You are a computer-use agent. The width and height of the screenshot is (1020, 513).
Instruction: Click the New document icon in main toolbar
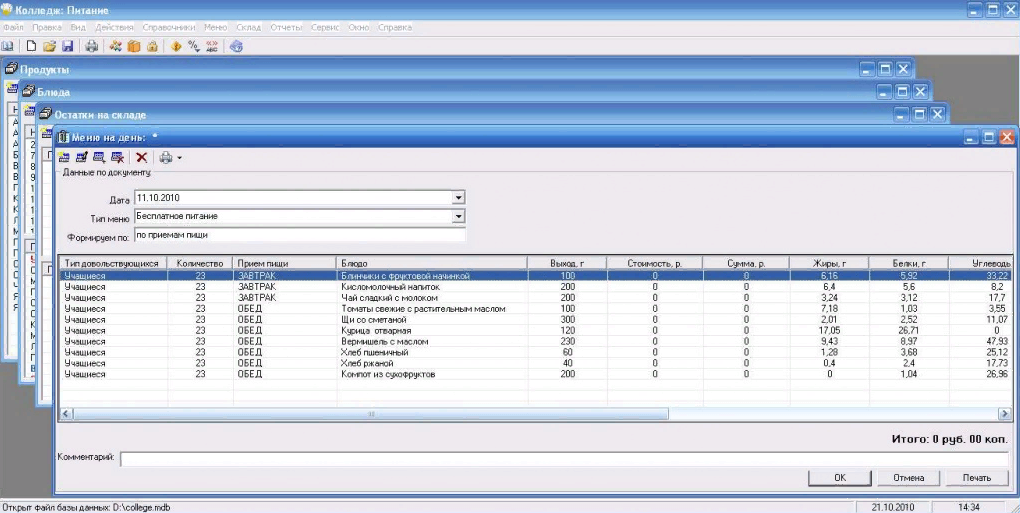(31, 46)
